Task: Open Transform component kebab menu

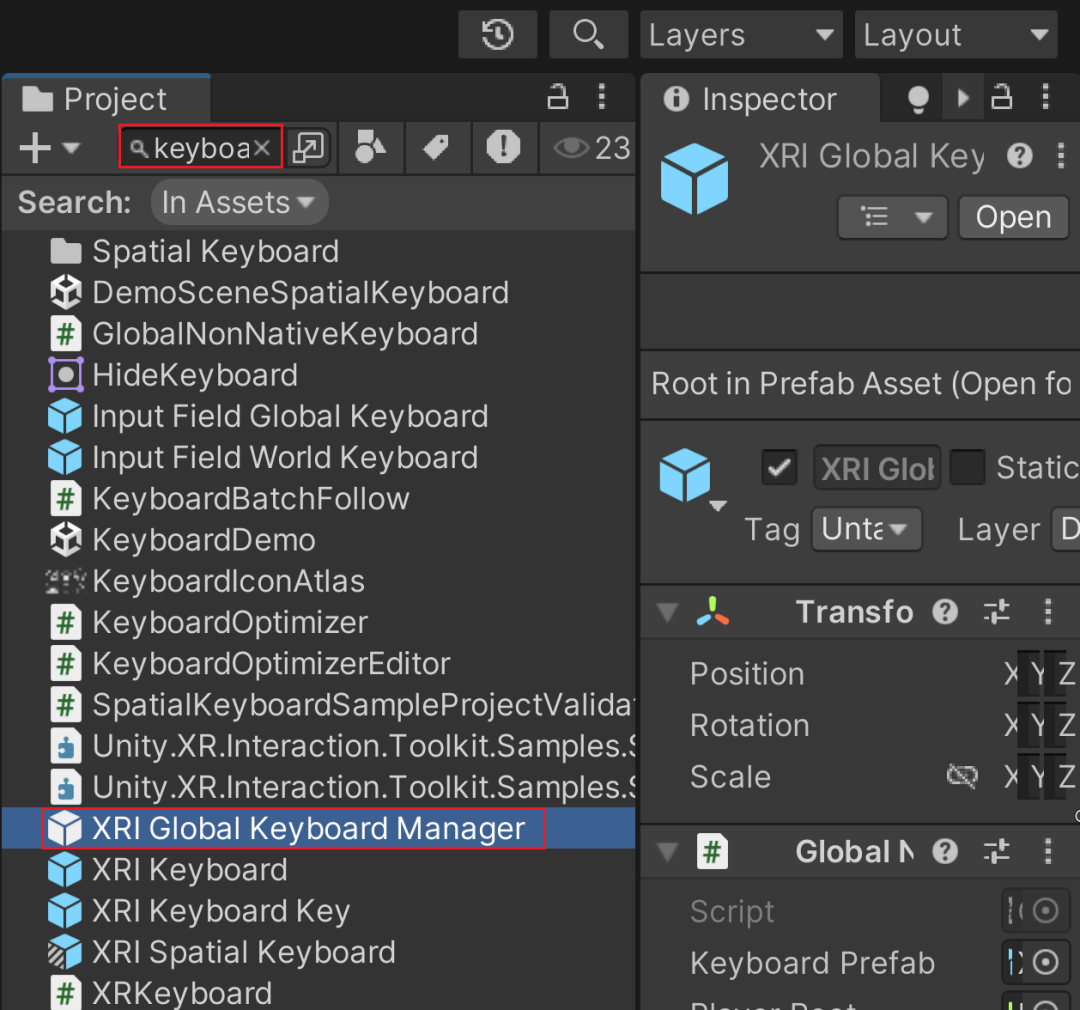Action: click(x=1048, y=611)
